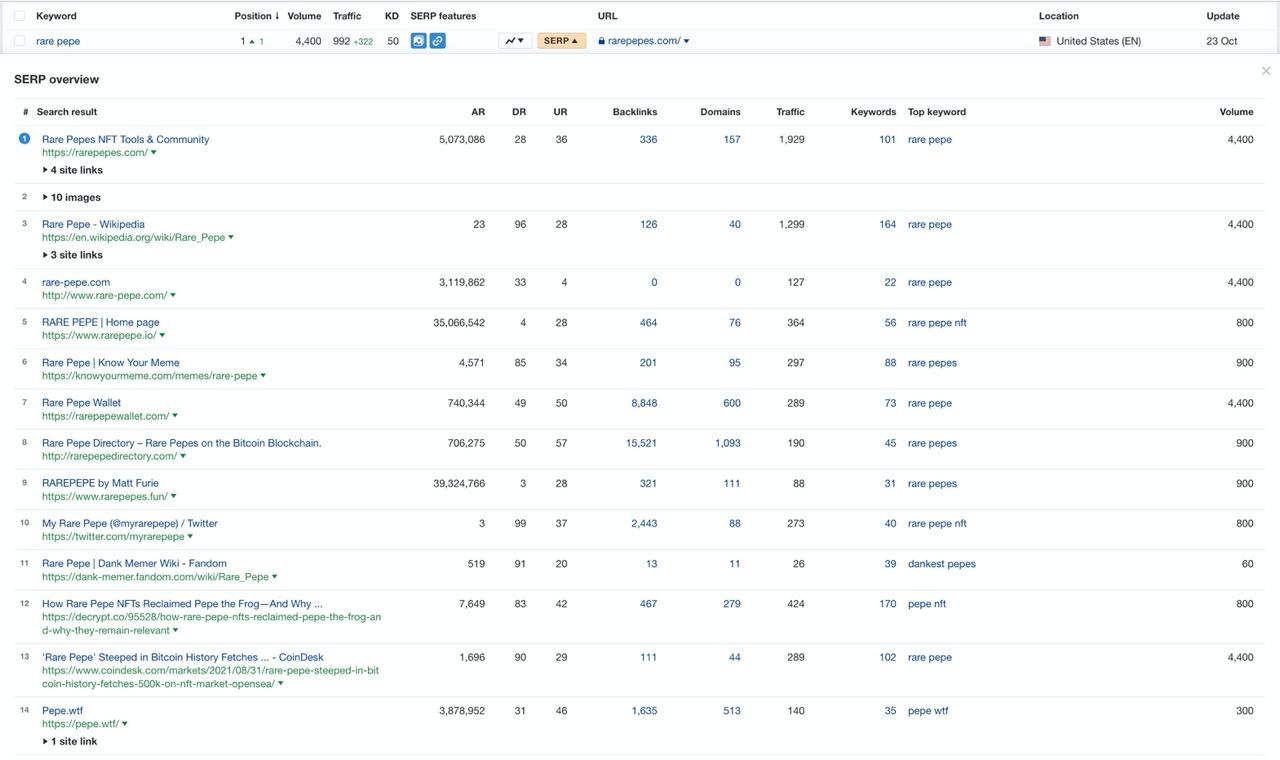Click top keyword 'pepe wtf'
Image resolution: width=1280 pixels, height=760 pixels.
928,711
